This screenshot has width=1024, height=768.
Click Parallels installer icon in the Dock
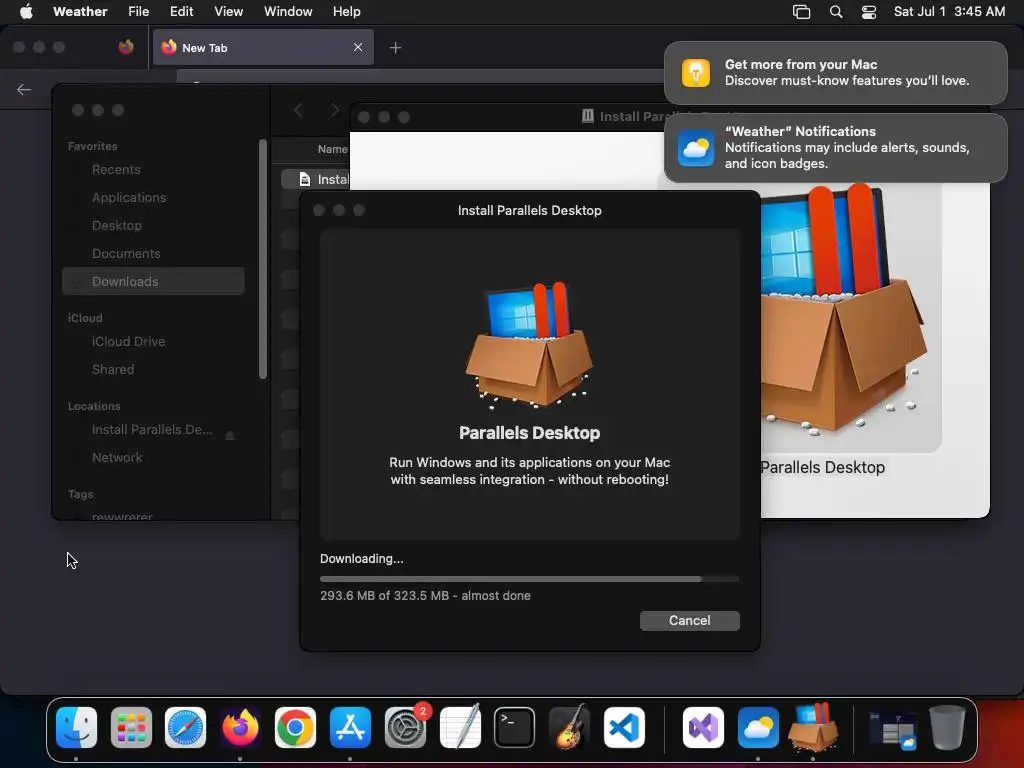tap(813, 728)
